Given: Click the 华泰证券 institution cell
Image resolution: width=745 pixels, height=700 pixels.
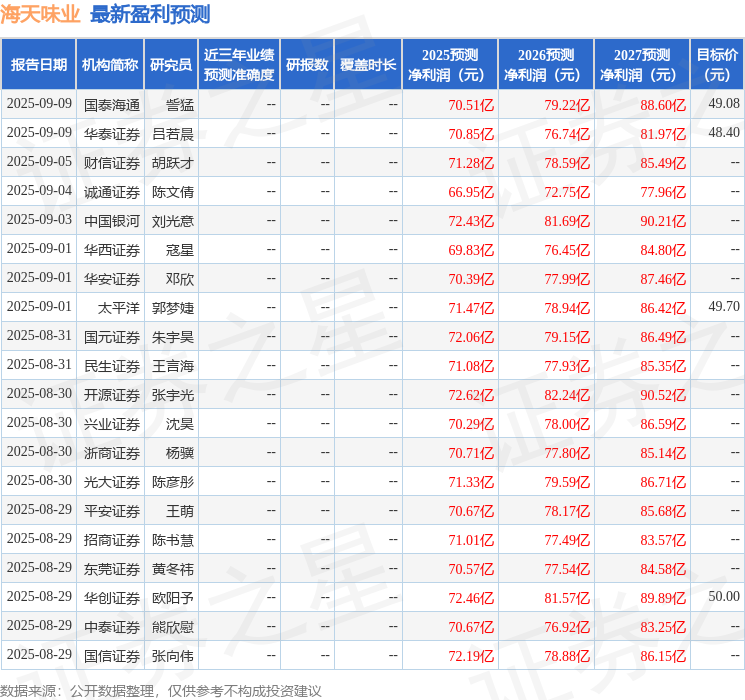Looking at the screenshot, I should 112,134.
